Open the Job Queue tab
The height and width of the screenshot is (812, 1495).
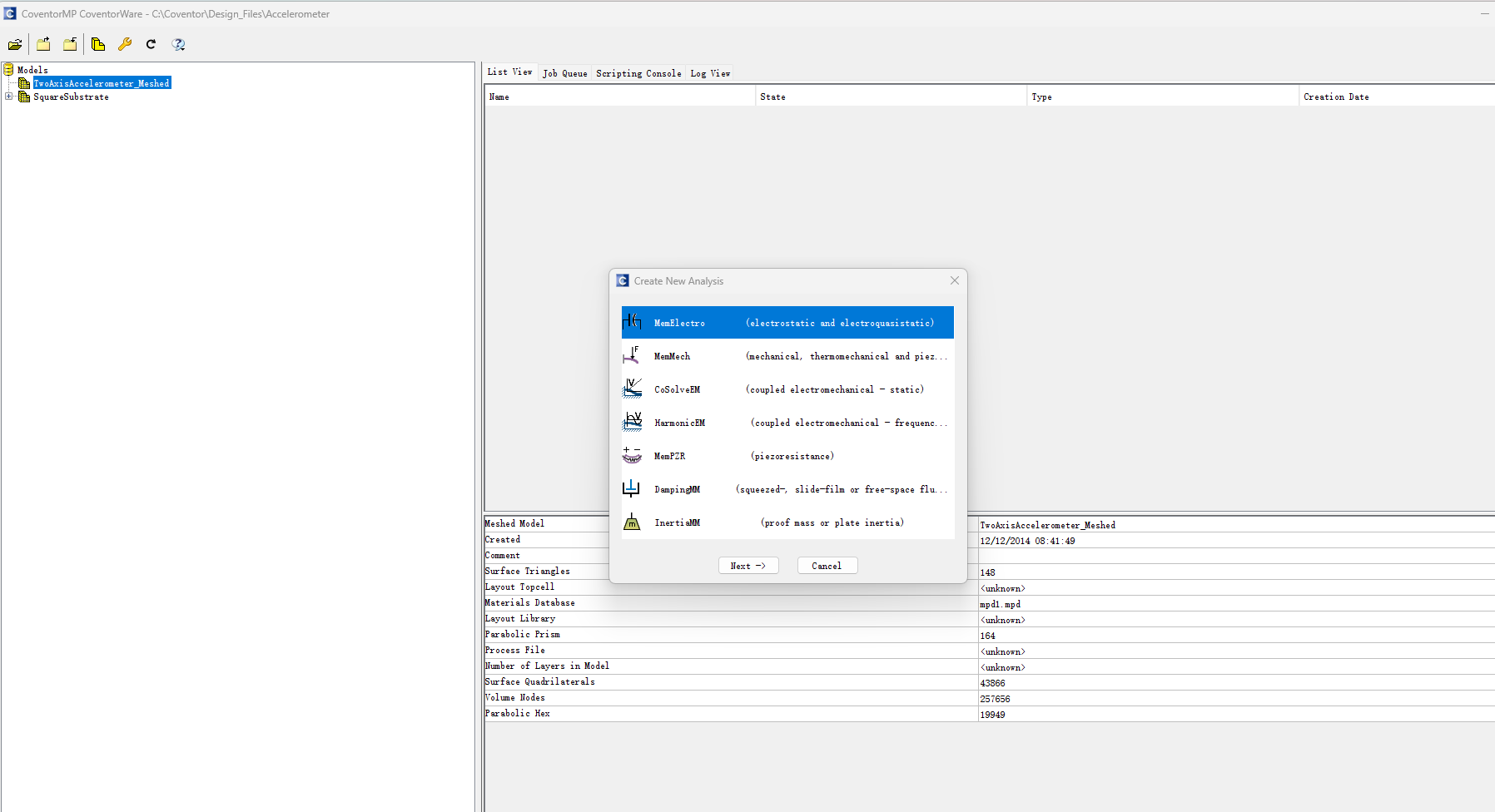564,73
